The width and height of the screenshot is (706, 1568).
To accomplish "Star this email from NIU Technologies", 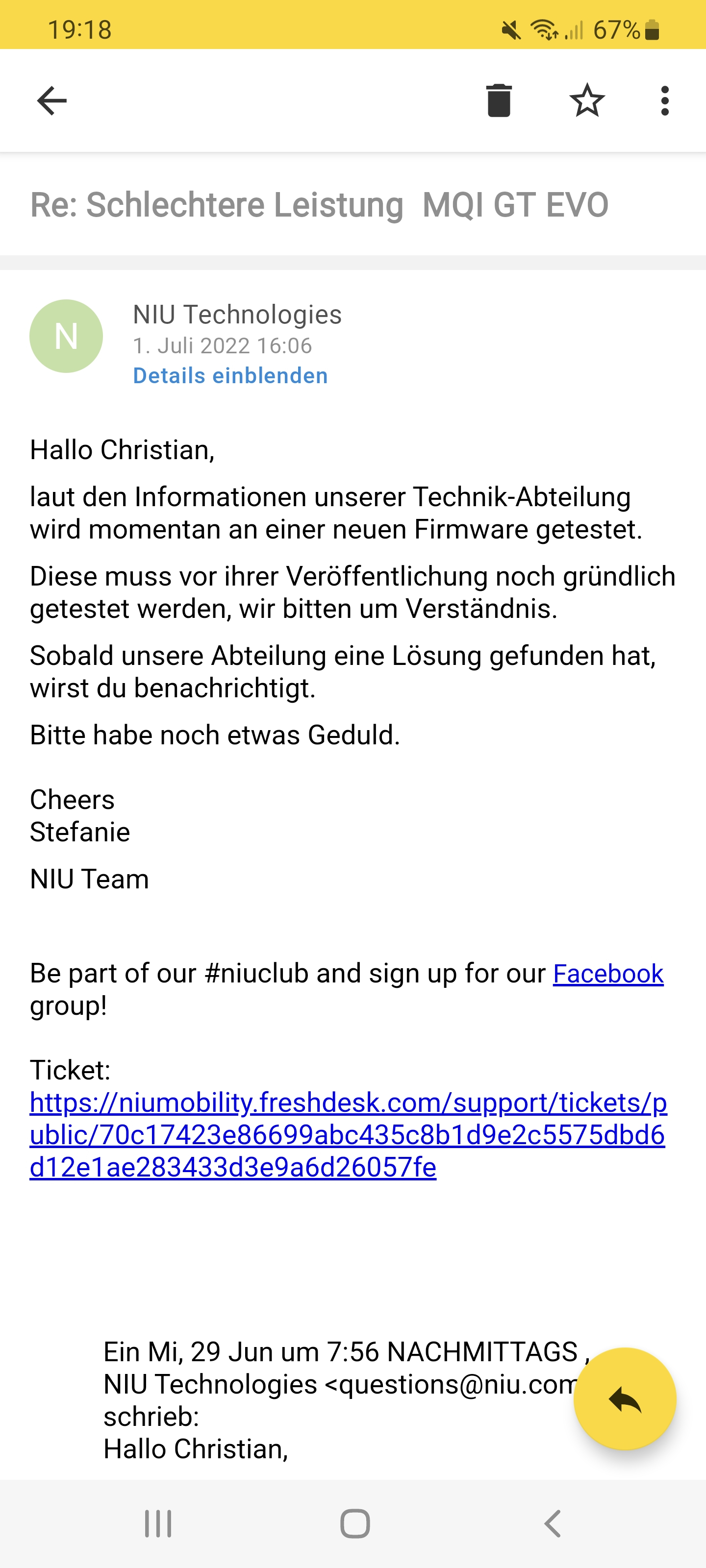I will click(587, 100).
